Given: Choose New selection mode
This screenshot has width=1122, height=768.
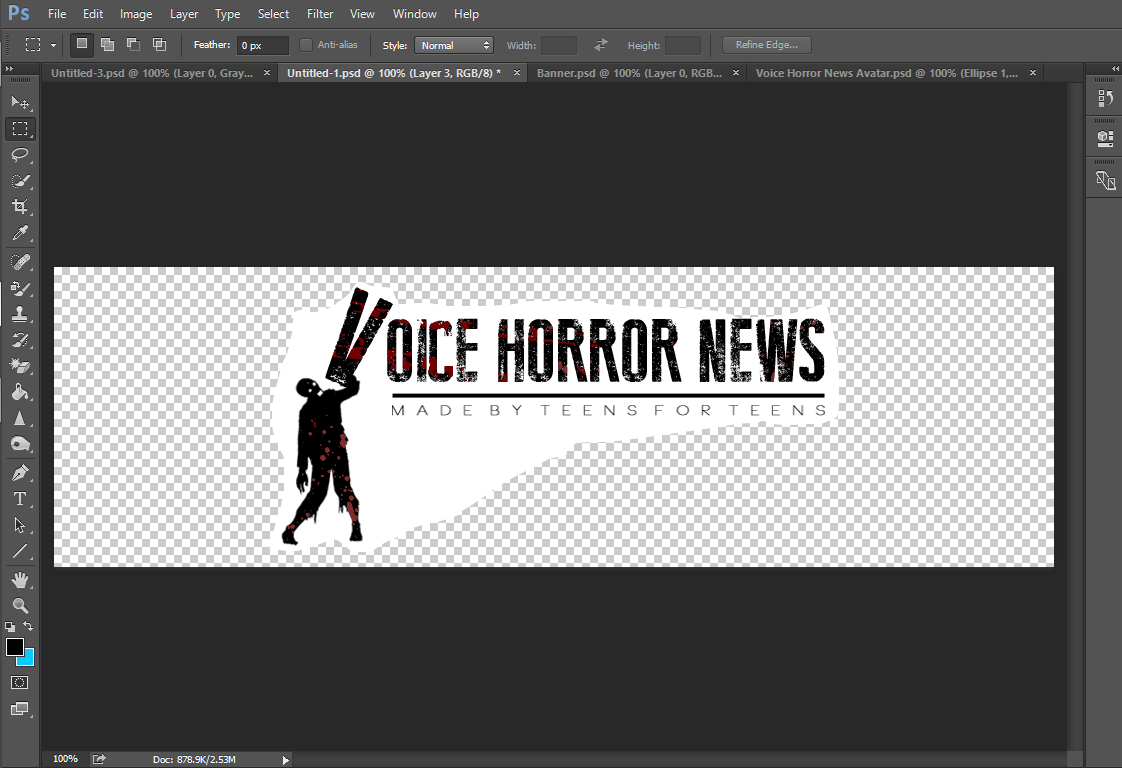Looking at the screenshot, I should pyautogui.click(x=82, y=44).
